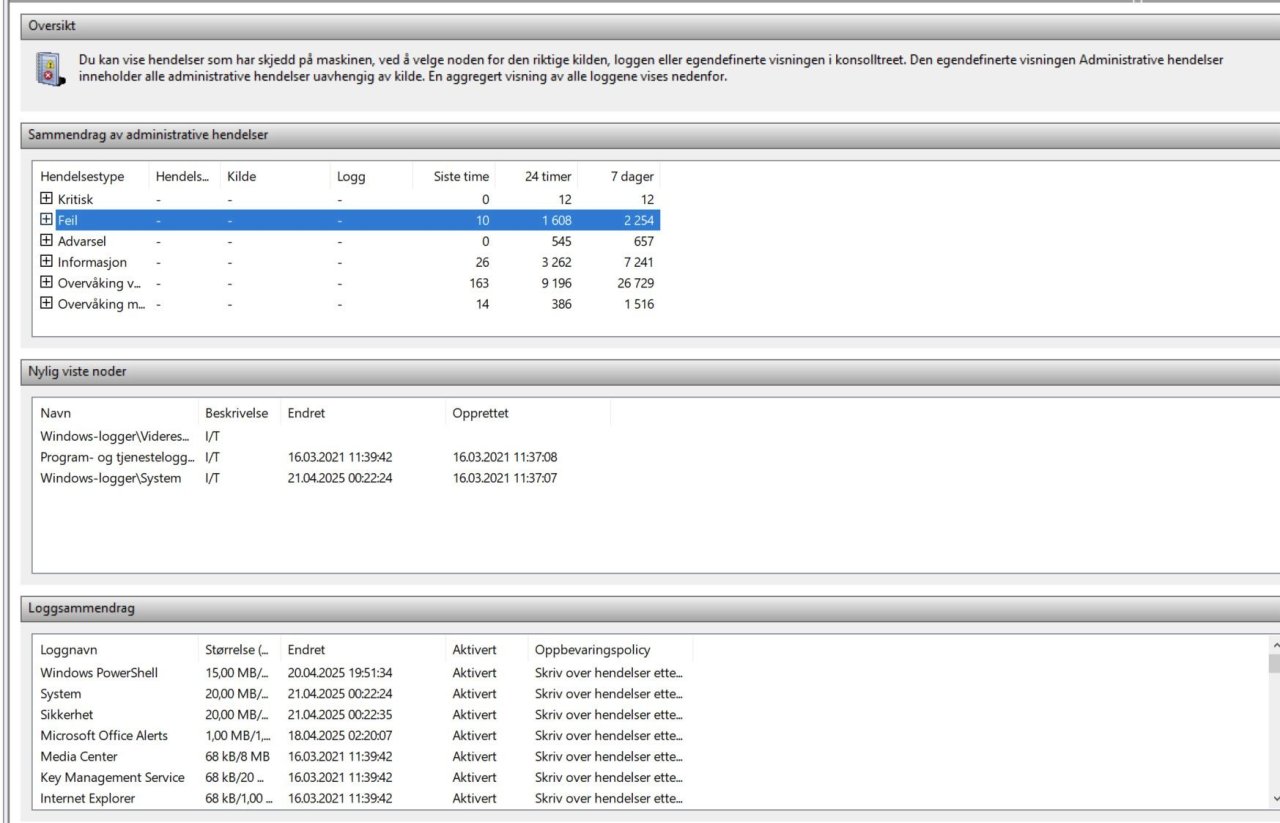Expand the Kritisk event type row
The image size is (1280, 823).
[x=46, y=199]
